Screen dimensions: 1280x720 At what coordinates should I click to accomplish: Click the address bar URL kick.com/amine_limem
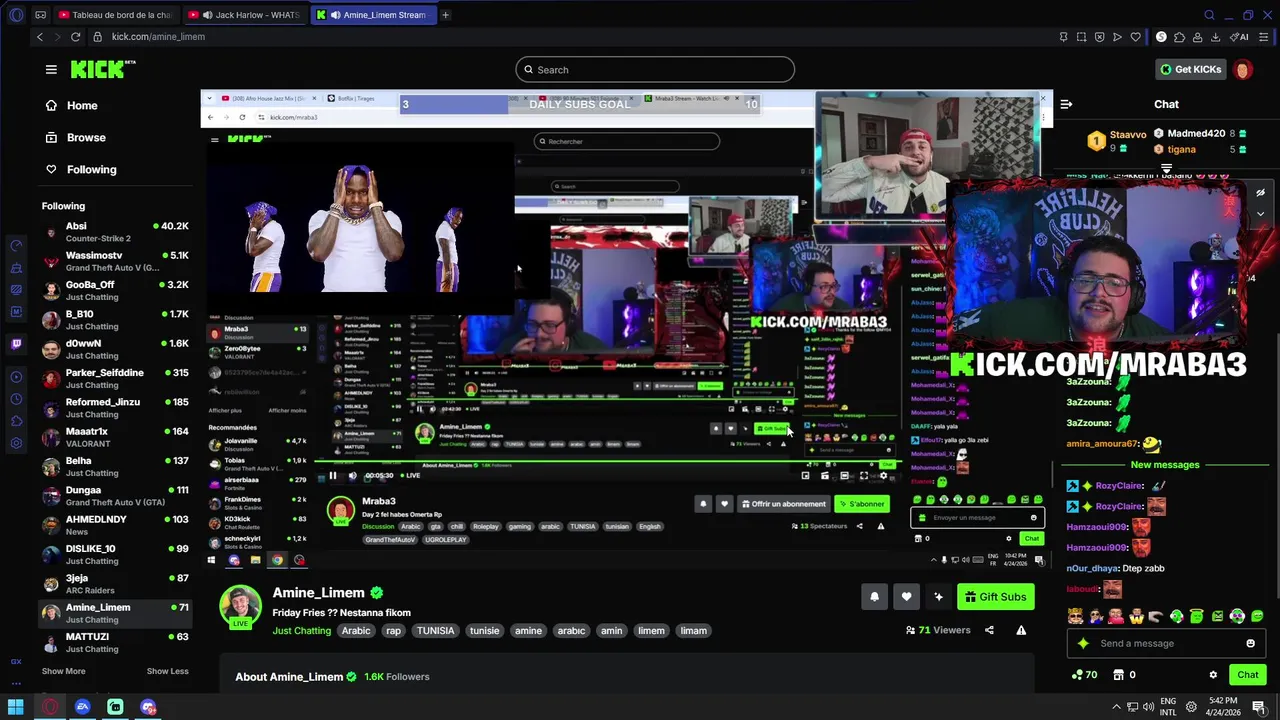pos(158,37)
